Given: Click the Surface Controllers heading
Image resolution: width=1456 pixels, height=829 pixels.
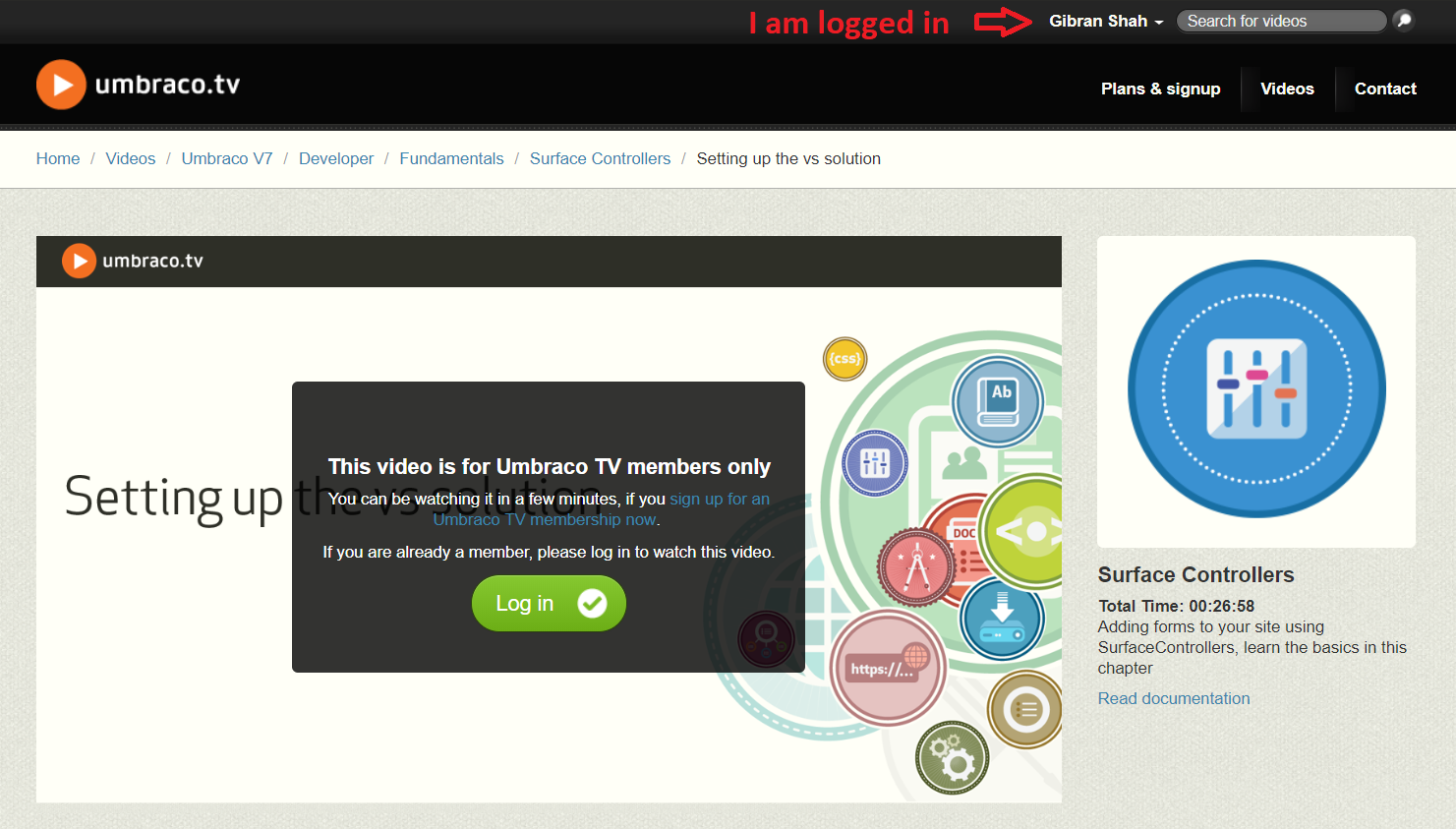Looking at the screenshot, I should click(x=1195, y=574).
